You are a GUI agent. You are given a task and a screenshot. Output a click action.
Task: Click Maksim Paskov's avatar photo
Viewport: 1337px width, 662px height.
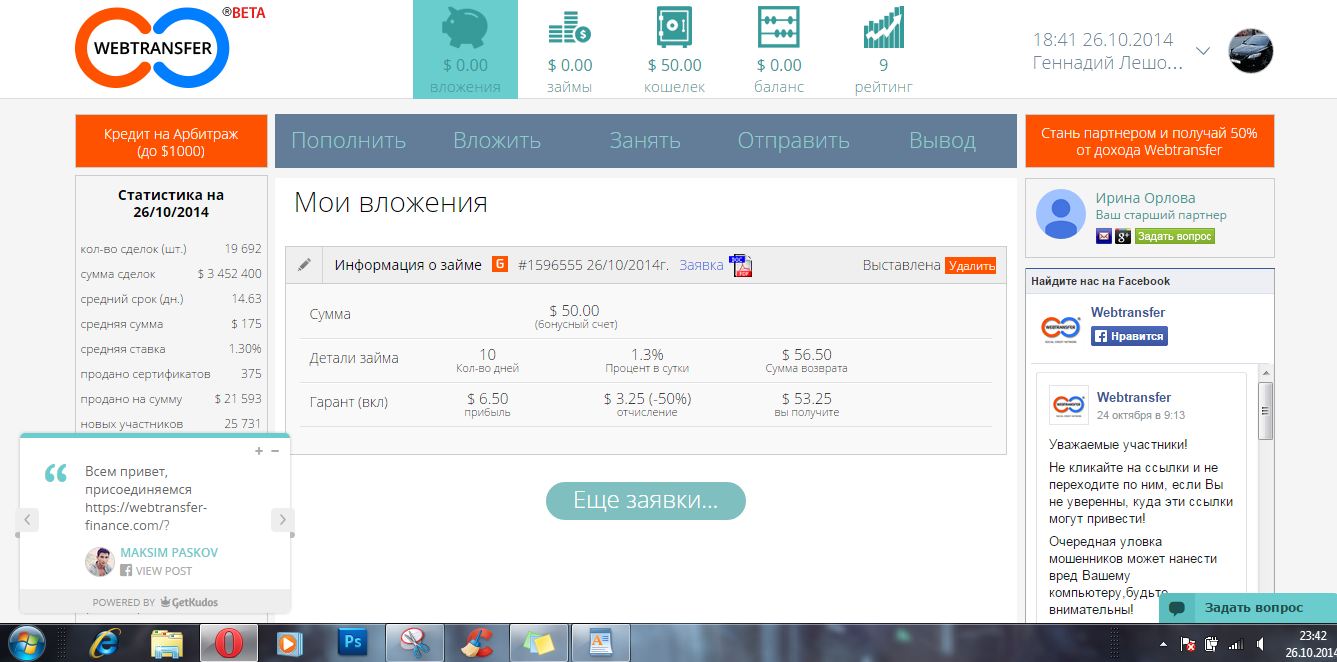click(x=100, y=561)
